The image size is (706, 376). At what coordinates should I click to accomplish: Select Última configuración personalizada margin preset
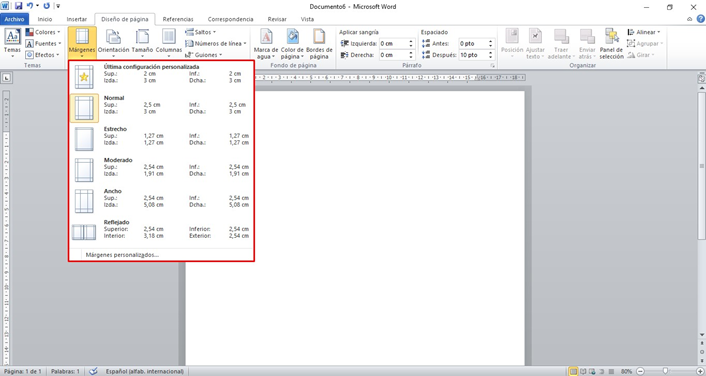tap(161, 77)
